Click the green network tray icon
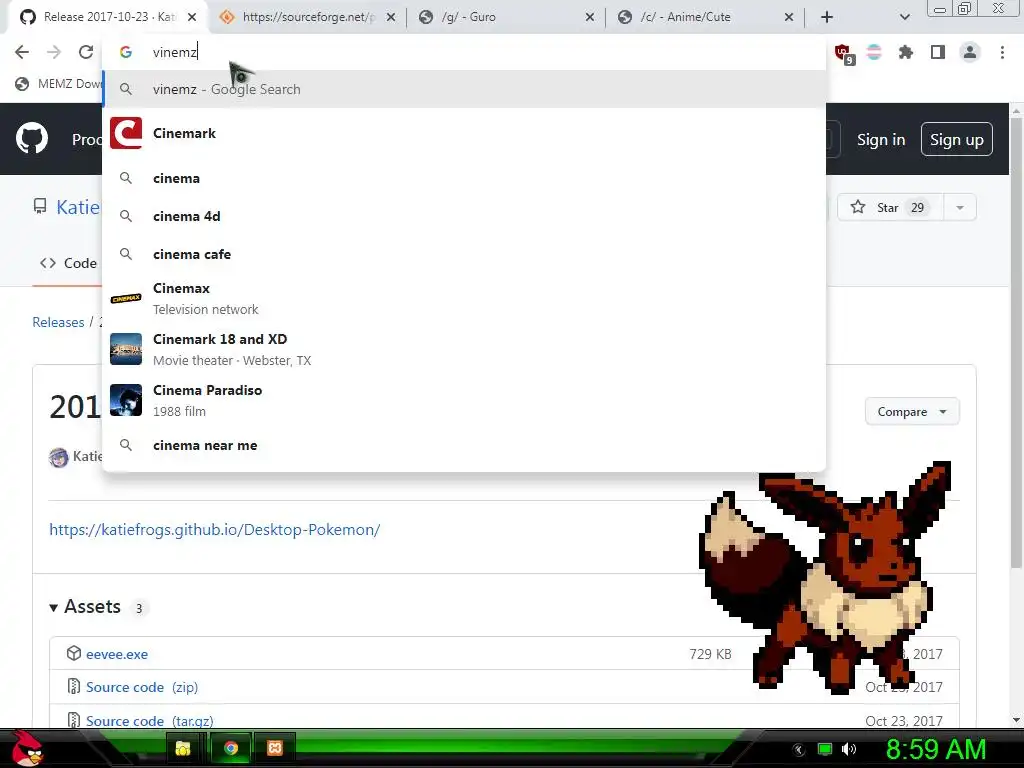1024x768 pixels. coord(825,749)
